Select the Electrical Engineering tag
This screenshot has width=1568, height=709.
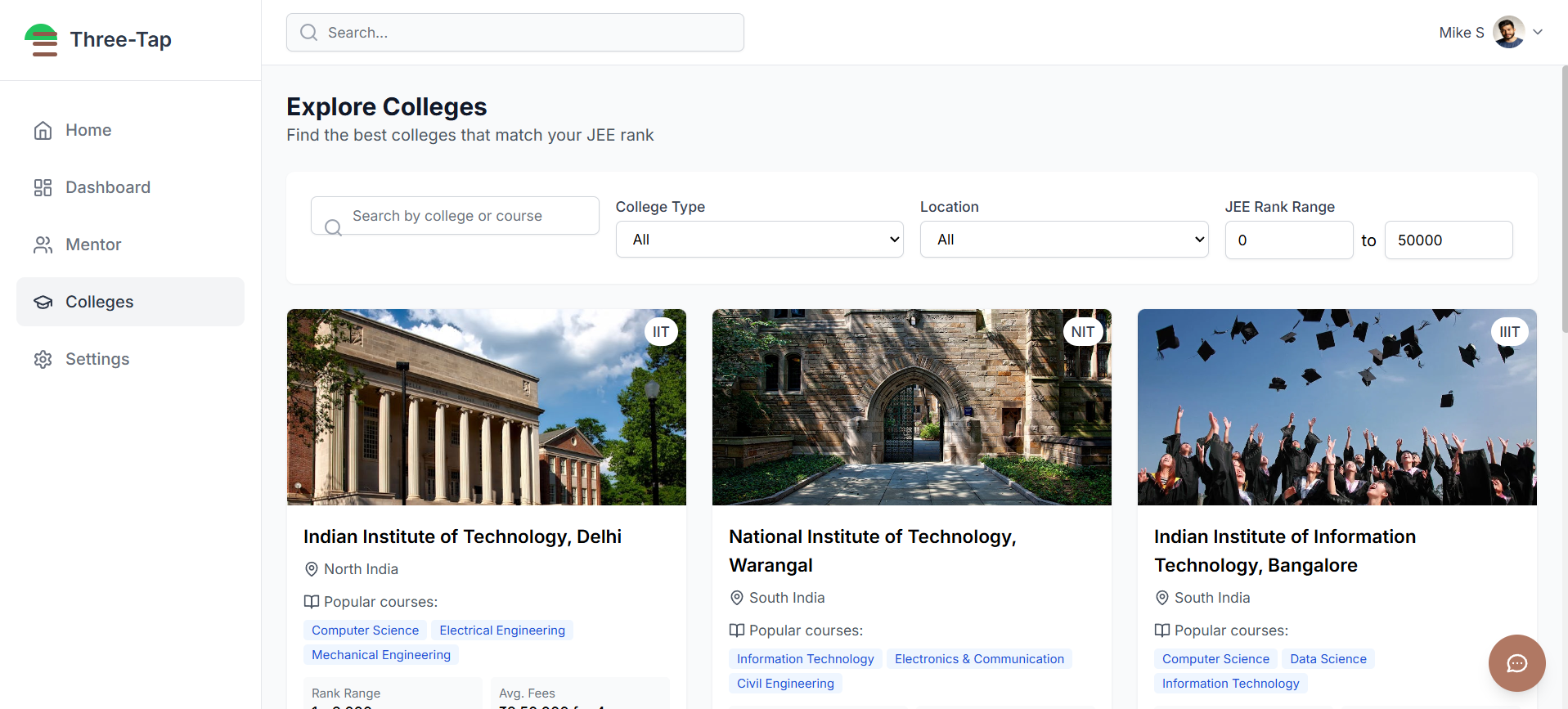(502, 630)
